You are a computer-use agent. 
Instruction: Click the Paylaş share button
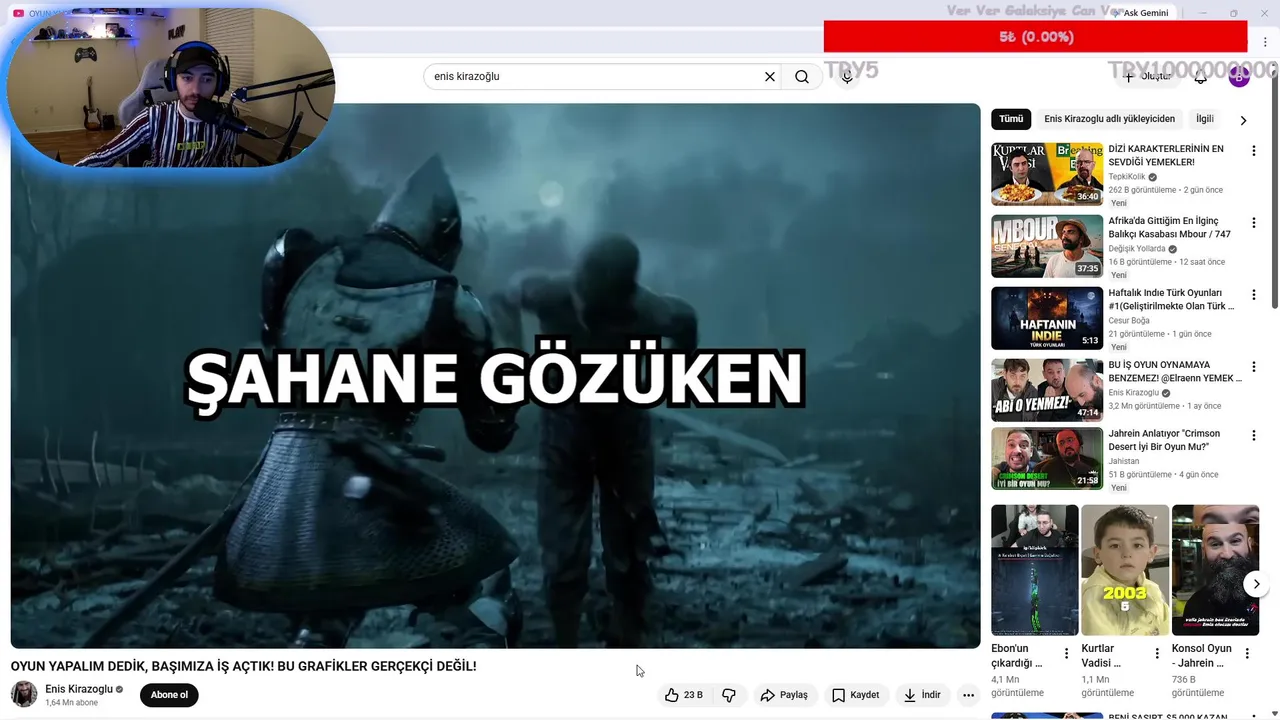[x=784, y=695]
